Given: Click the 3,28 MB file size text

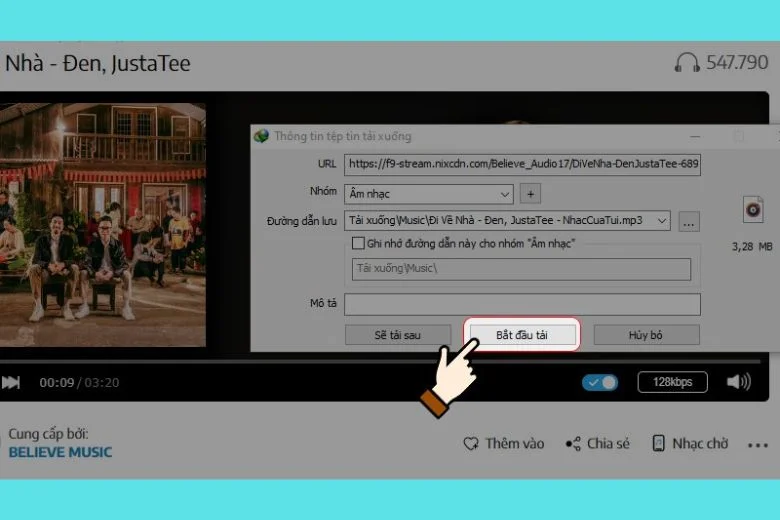Looking at the screenshot, I should tap(752, 246).
